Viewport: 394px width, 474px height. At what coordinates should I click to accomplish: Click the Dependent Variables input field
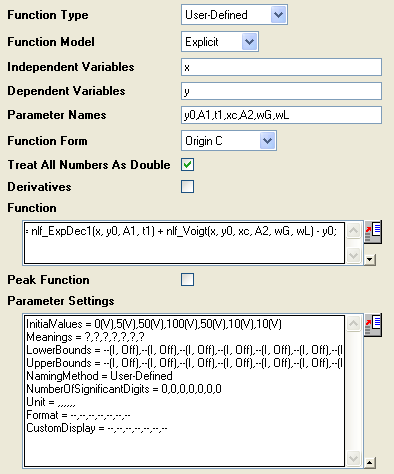281,91
